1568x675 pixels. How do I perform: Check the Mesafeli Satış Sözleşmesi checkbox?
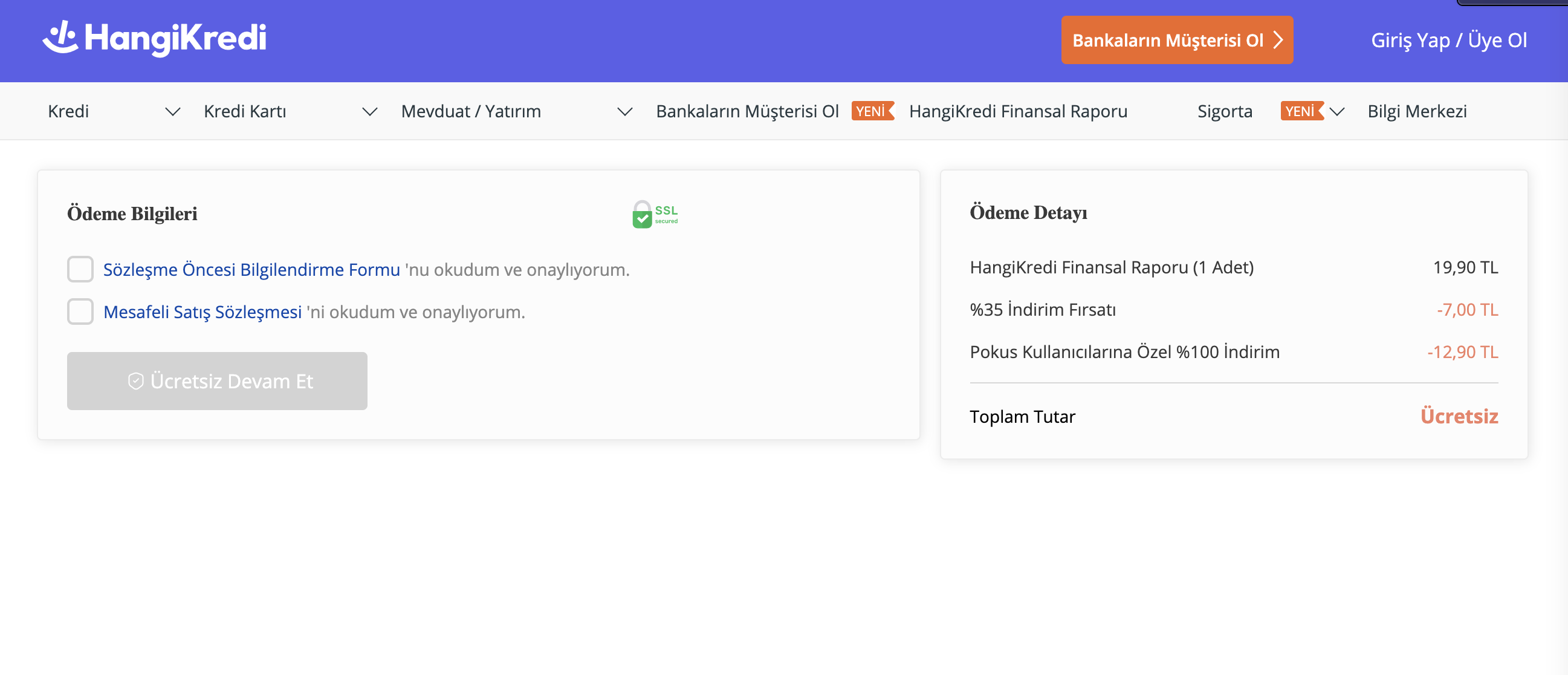80,312
